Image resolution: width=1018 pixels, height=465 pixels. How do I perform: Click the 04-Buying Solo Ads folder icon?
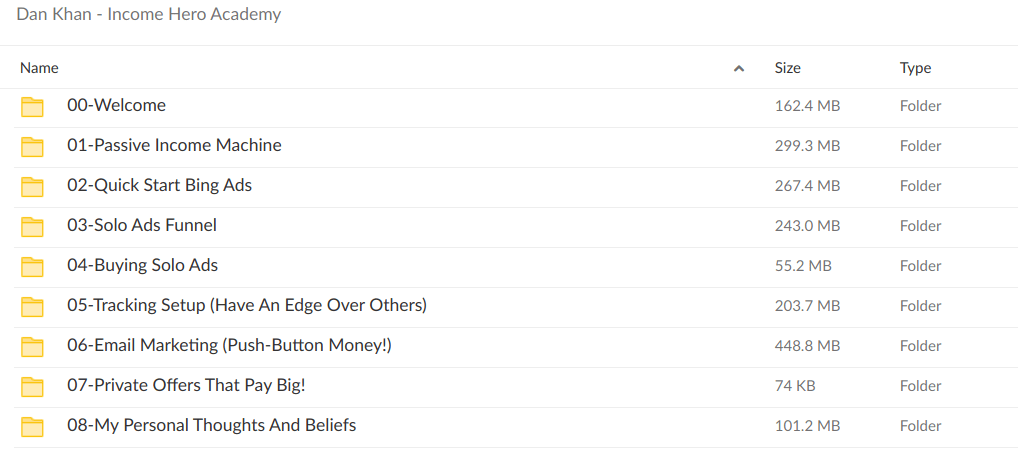[x=33, y=267]
